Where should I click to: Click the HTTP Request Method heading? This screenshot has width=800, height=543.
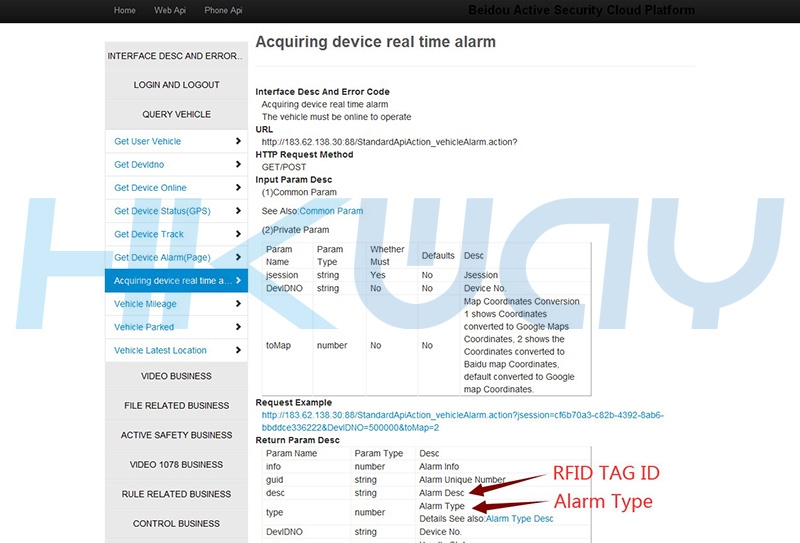click(304, 155)
